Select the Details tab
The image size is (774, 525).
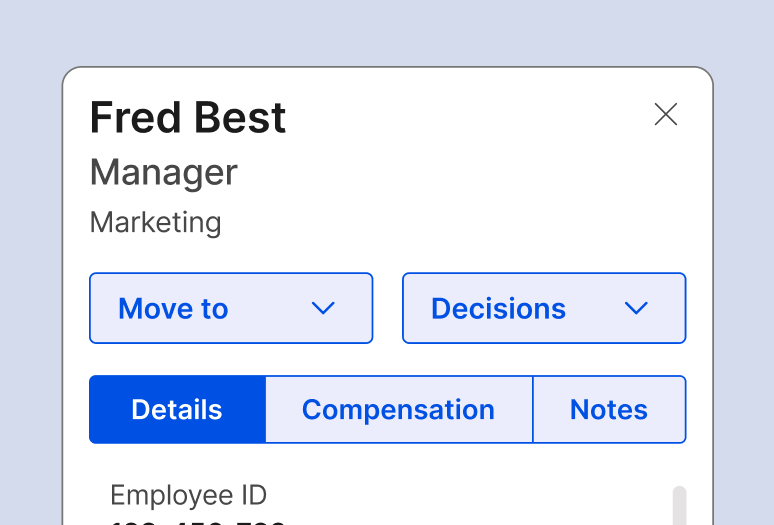pyautogui.click(x=177, y=410)
